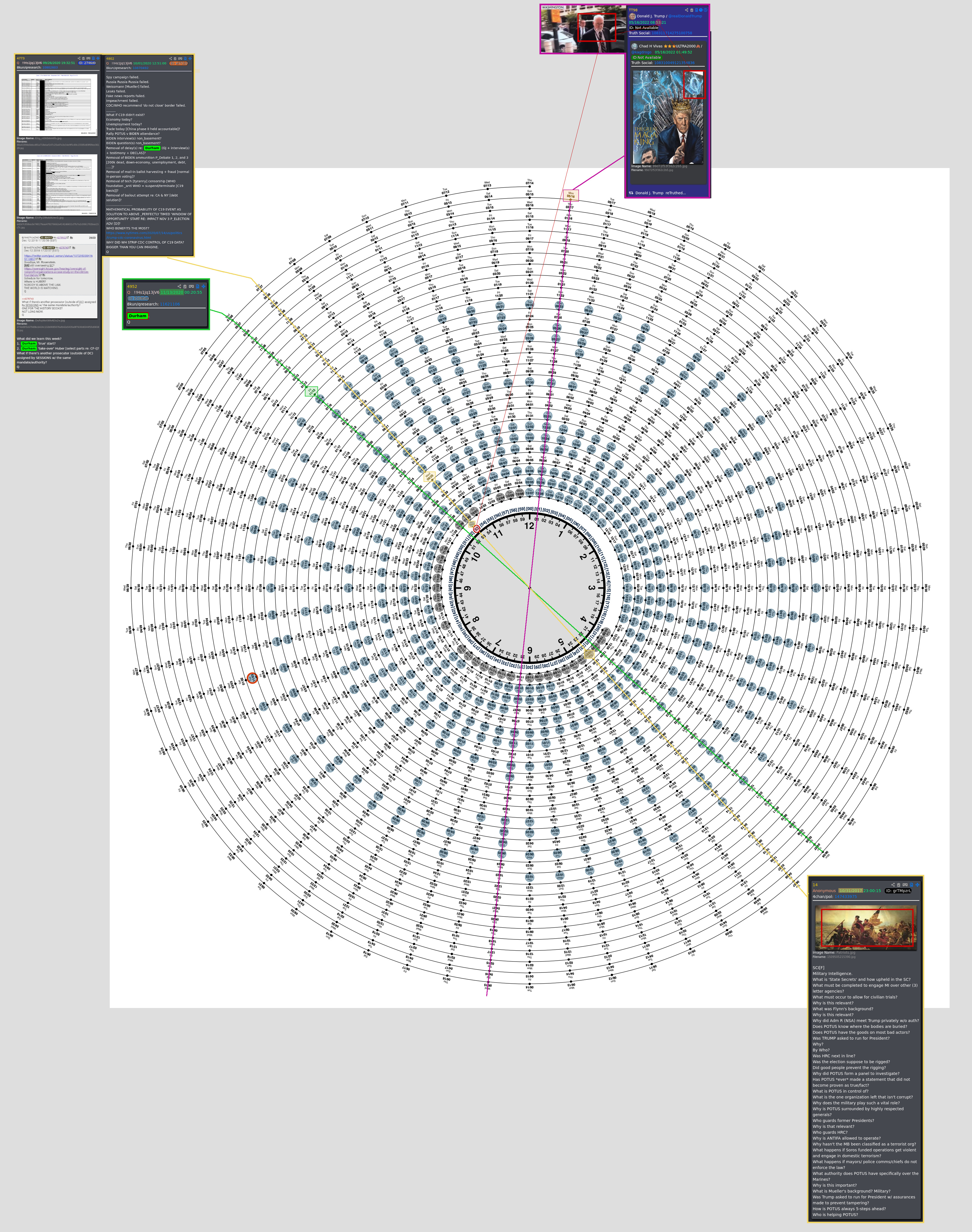The height and width of the screenshot is (1232, 972).
Task: Open the 4chan/pol thread number link
Action: click(846, 897)
